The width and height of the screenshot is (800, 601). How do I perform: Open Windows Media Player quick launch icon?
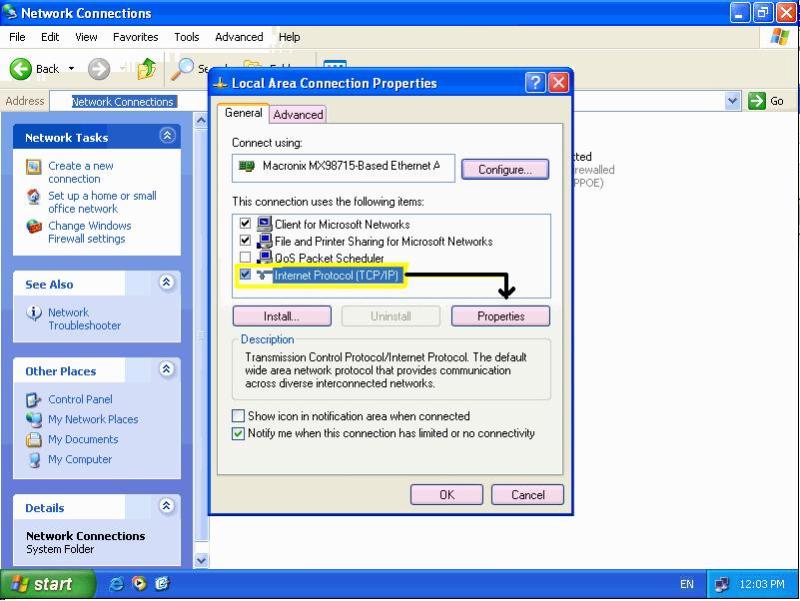pos(139,584)
